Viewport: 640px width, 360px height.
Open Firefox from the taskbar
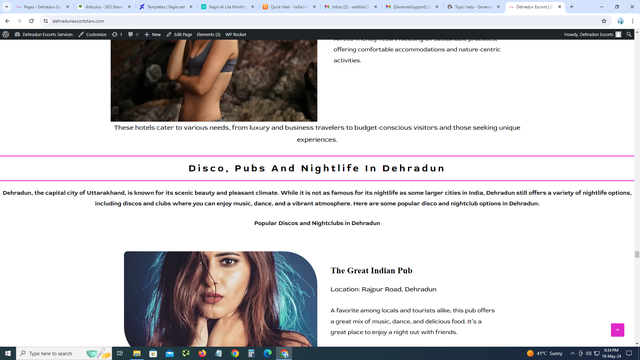tap(202, 353)
